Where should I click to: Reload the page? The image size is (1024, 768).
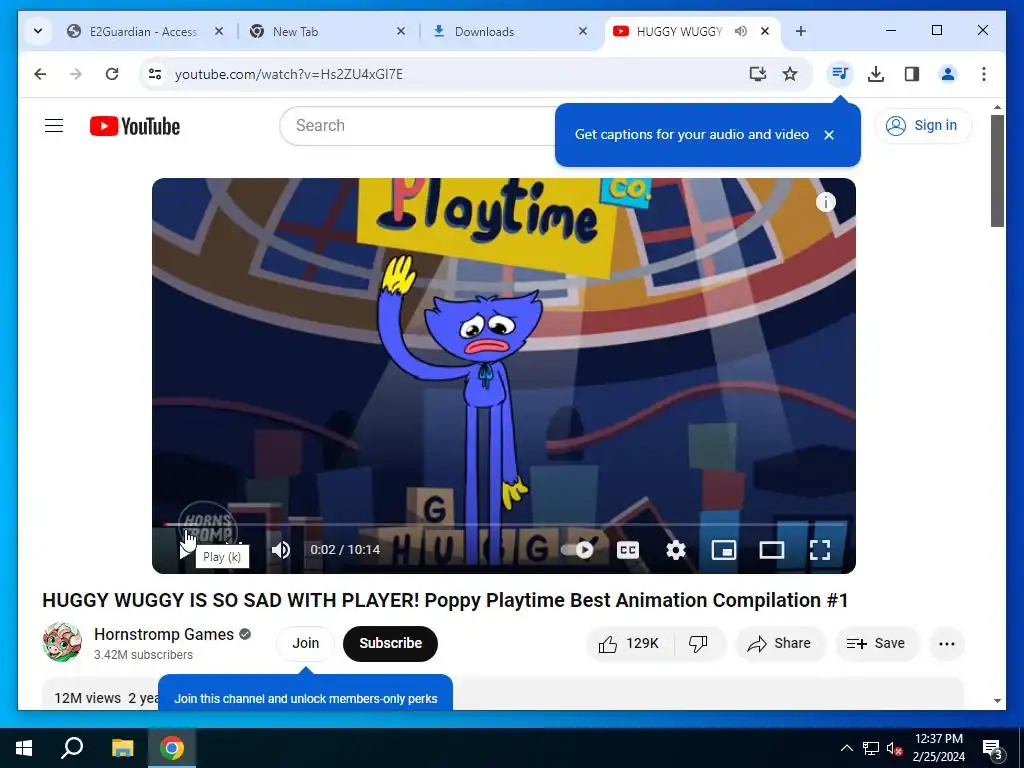click(x=112, y=74)
